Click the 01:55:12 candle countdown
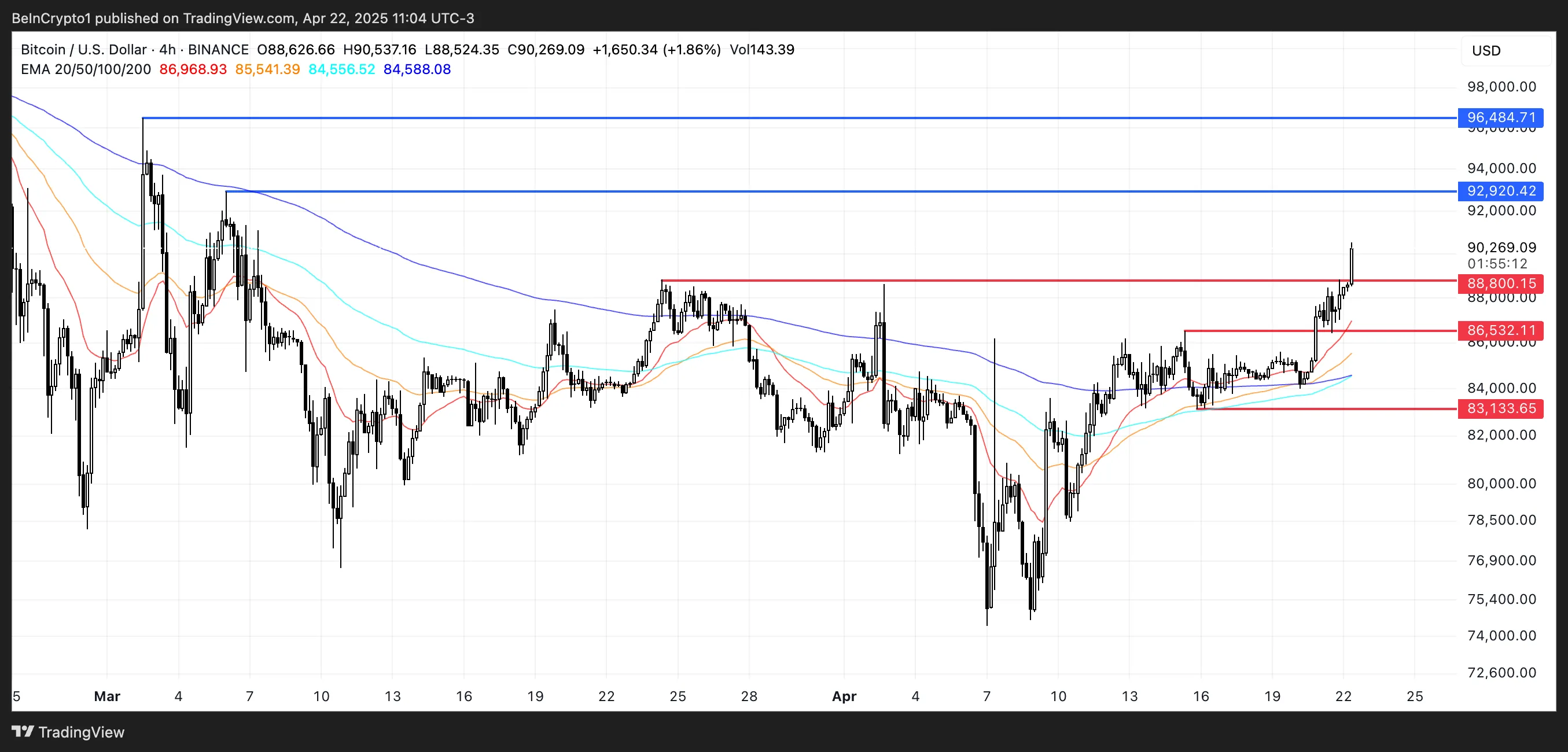This screenshot has width=1568, height=752. (x=1497, y=264)
